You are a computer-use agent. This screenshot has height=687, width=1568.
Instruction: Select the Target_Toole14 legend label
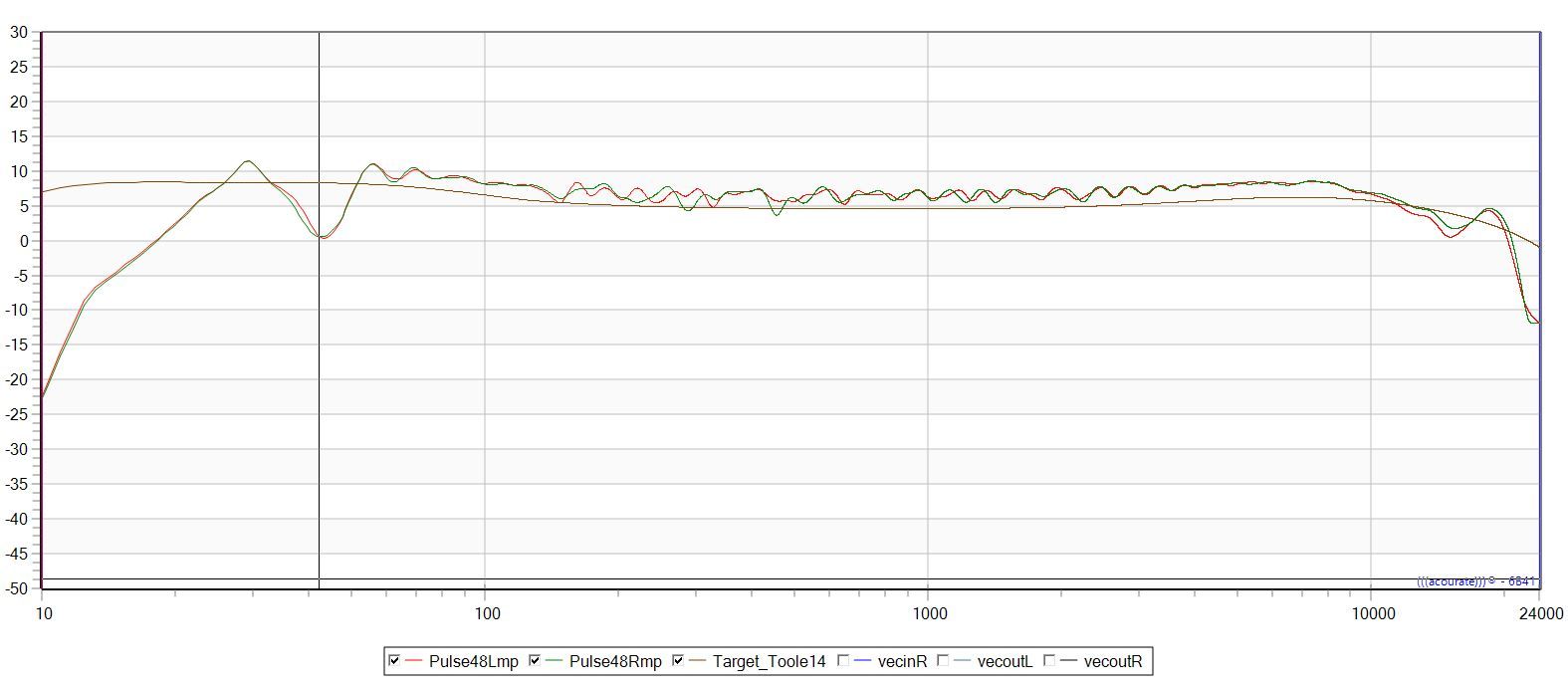[x=770, y=661]
